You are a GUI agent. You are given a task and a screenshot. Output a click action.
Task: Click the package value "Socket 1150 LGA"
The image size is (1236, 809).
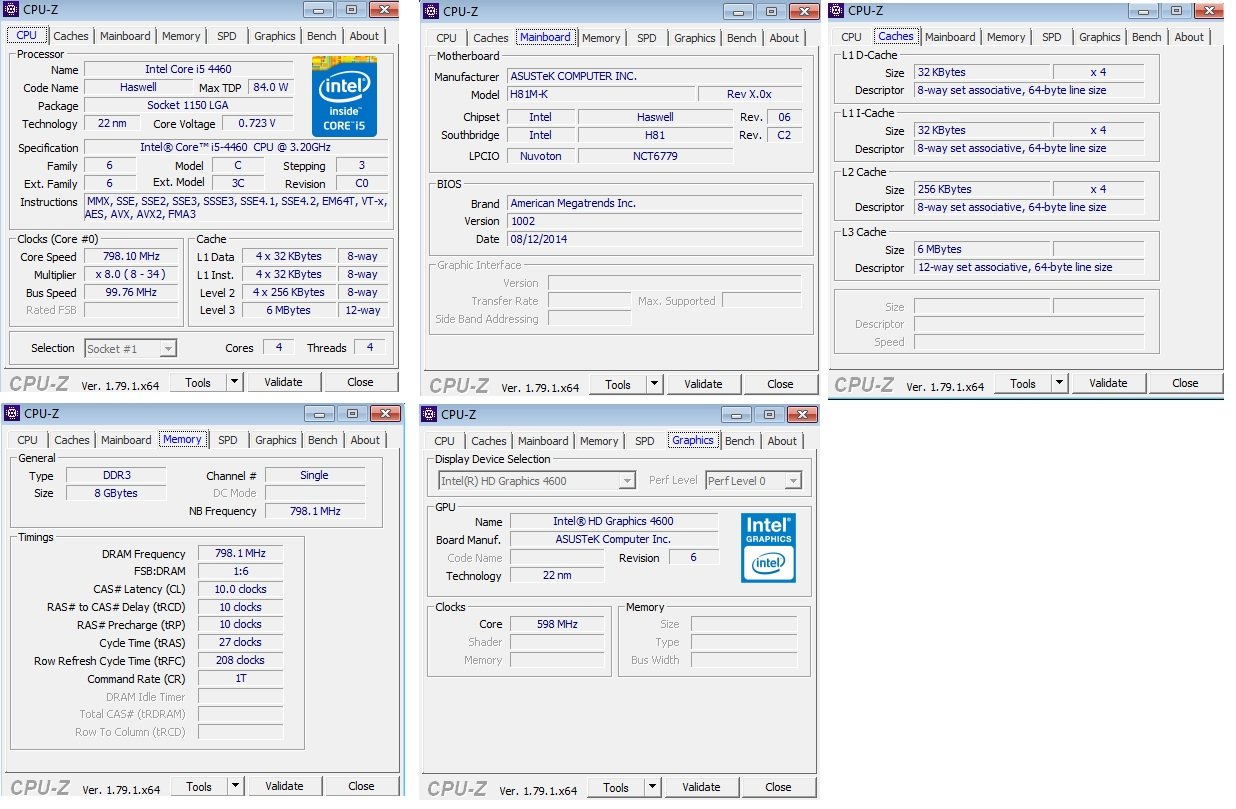coord(189,105)
